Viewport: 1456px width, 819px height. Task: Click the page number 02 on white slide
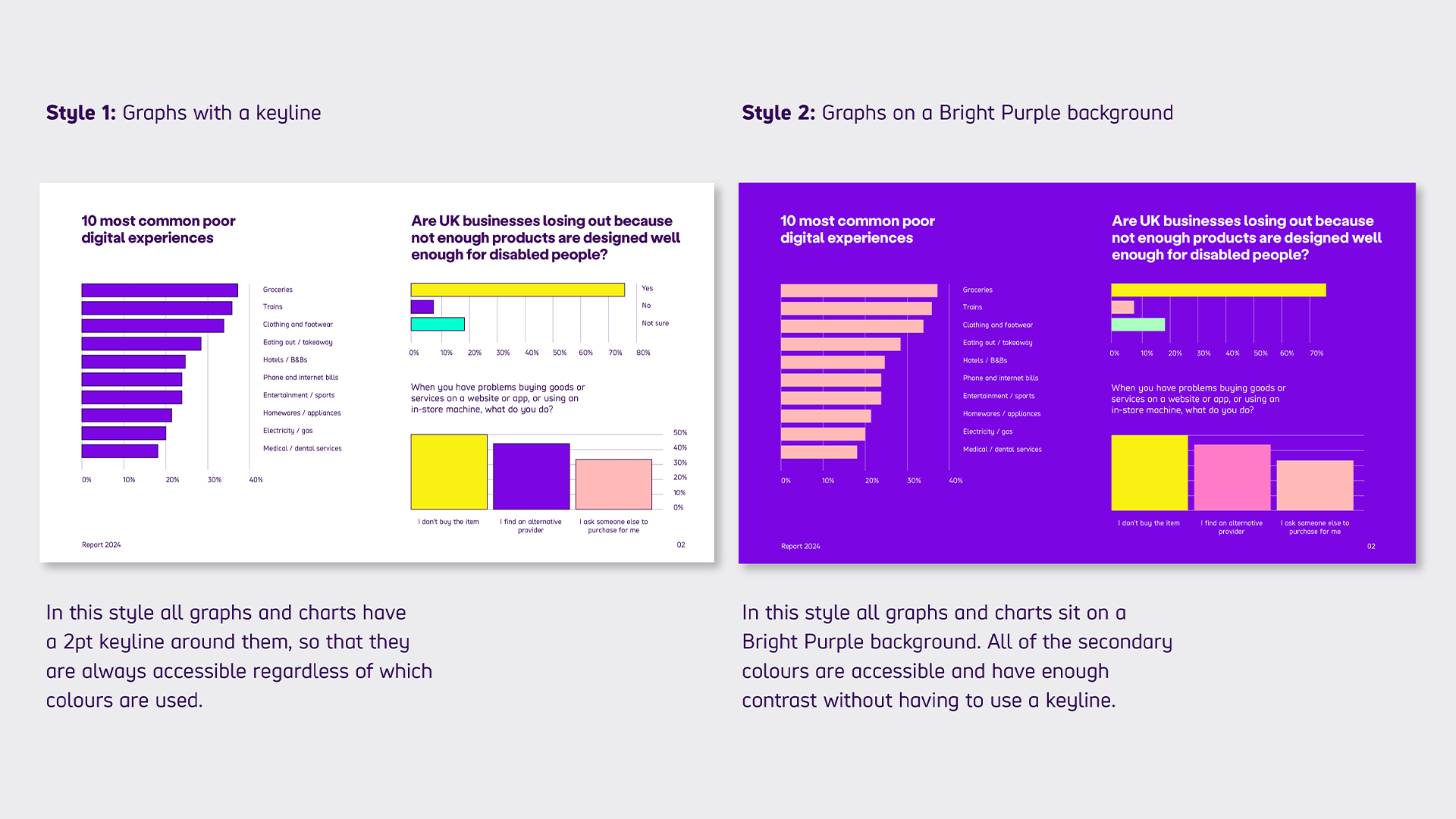click(x=681, y=544)
